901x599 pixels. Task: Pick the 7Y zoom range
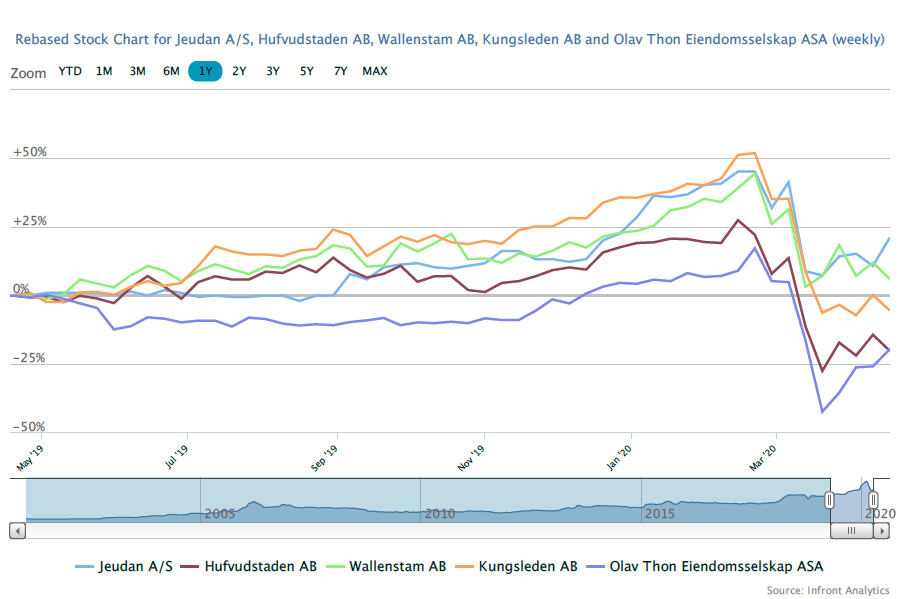point(341,71)
